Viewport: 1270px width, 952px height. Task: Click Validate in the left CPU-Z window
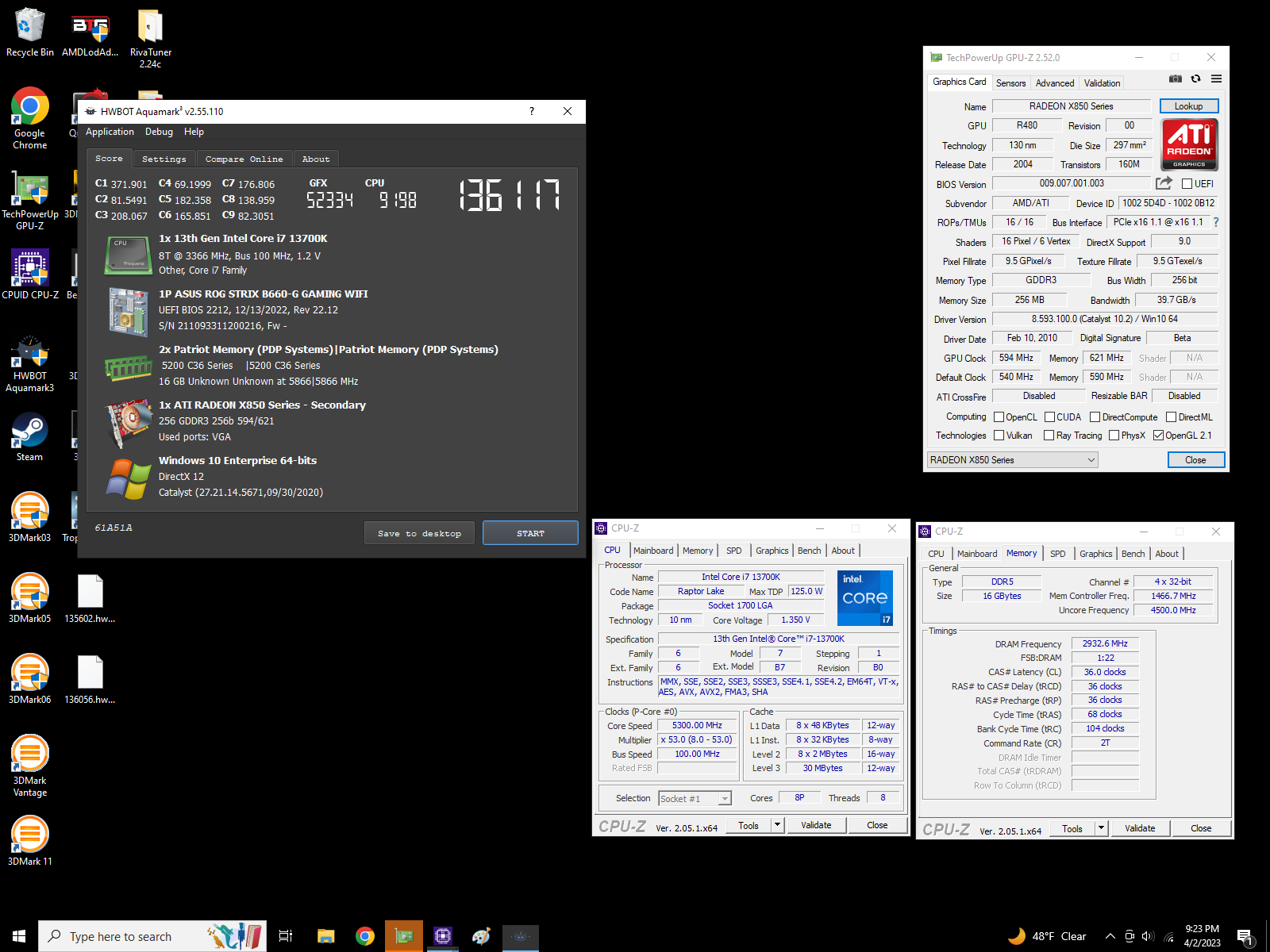point(816,825)
